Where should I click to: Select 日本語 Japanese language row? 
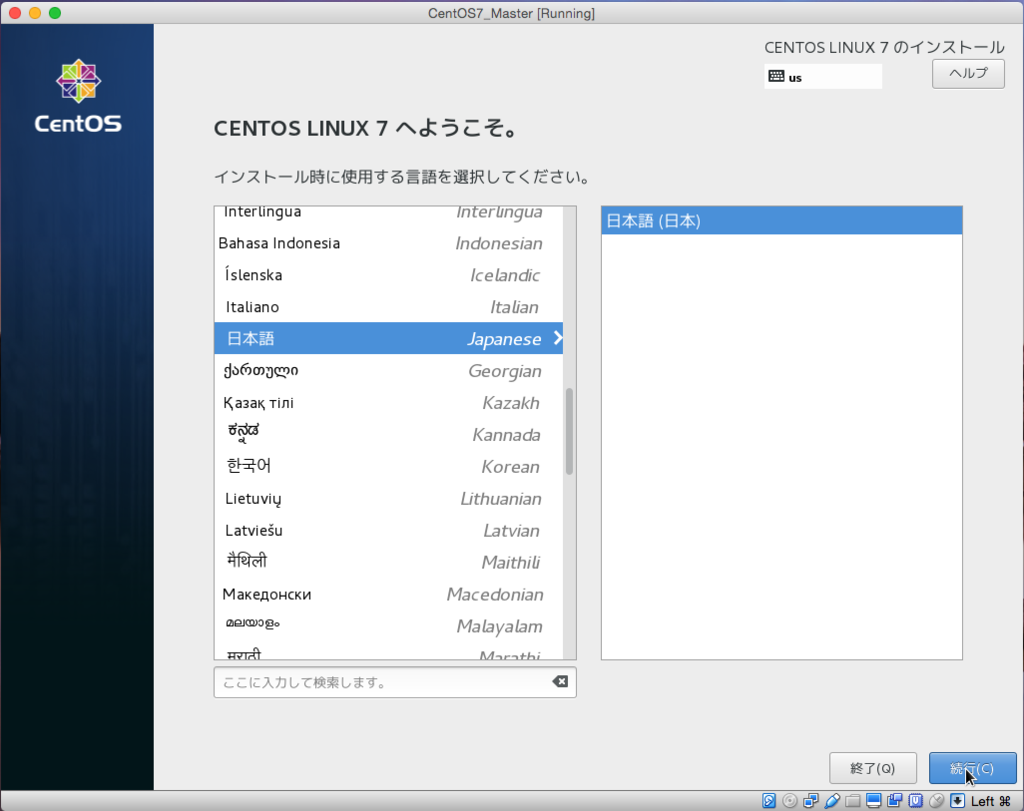pyautogui.click(x=389, y=338)
